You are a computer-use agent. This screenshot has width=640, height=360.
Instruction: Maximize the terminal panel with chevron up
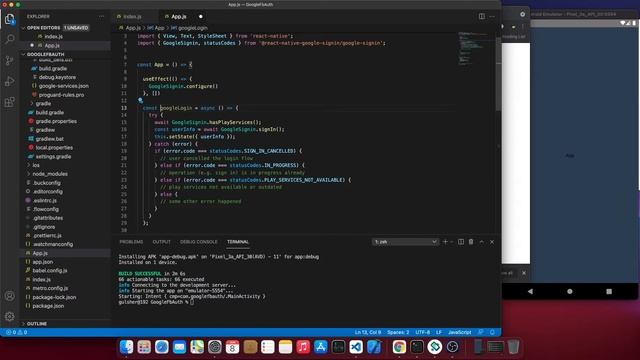click(482, 242)
